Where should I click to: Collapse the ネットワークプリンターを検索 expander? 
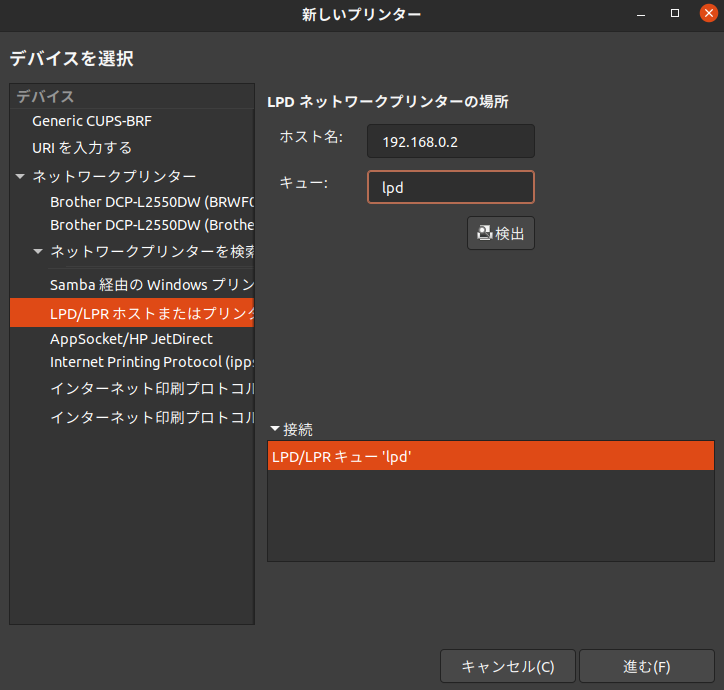(38, 250)
